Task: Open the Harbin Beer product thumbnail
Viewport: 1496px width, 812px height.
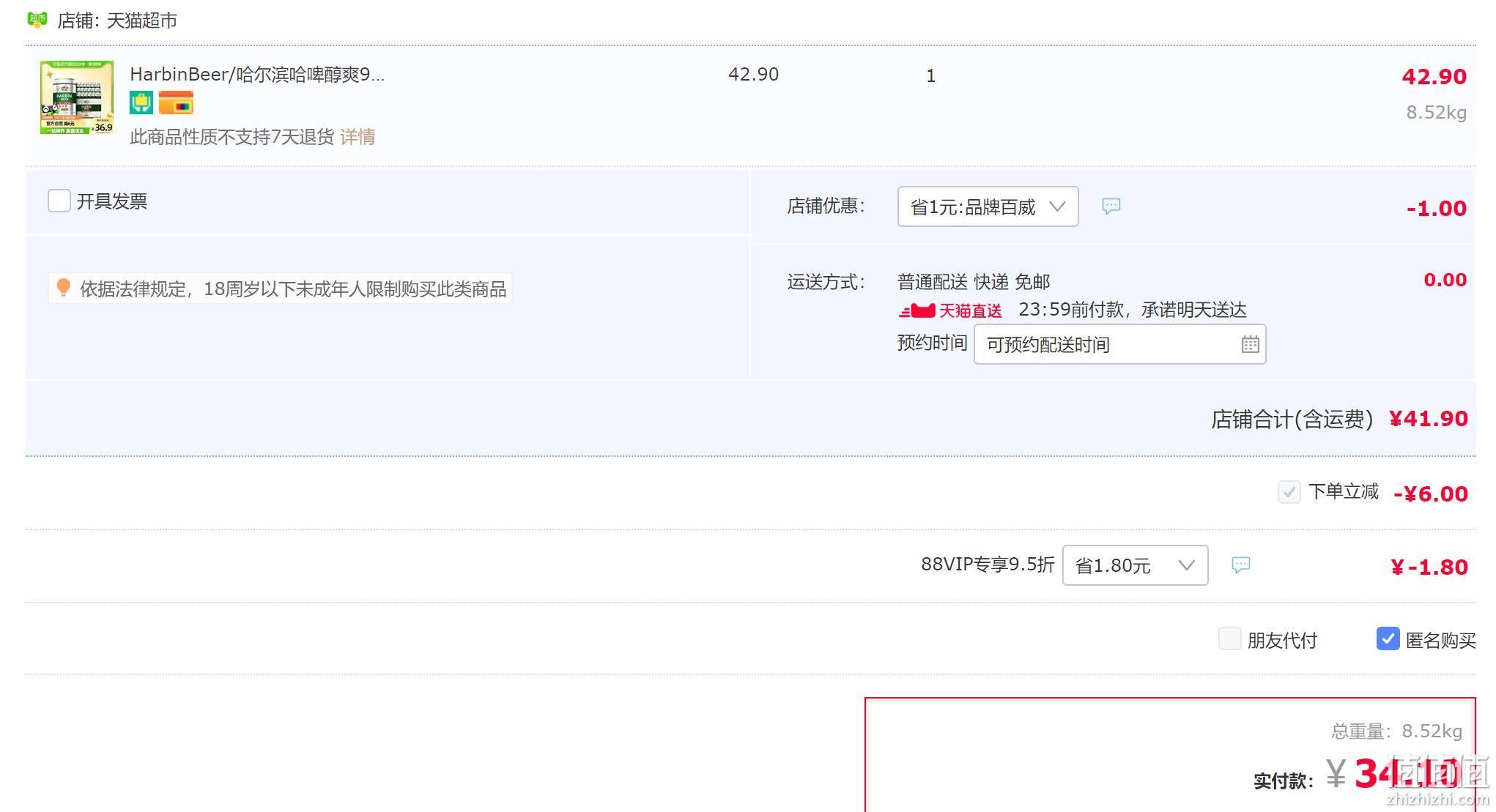Action: (77, 97)
